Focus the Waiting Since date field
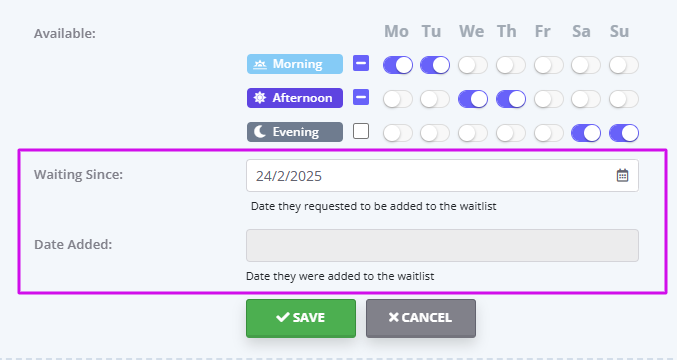Viewport: 677px width, 361px height. pos(442,176)
